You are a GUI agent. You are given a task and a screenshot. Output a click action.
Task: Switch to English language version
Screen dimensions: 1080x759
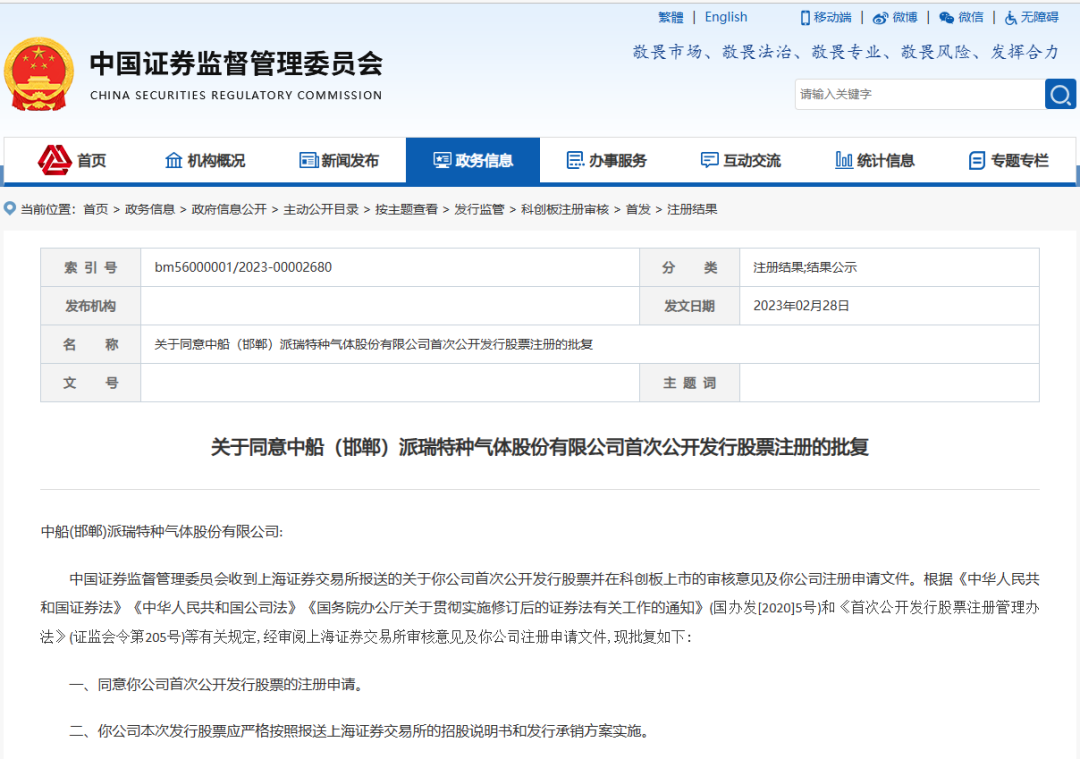pos(725,17)
